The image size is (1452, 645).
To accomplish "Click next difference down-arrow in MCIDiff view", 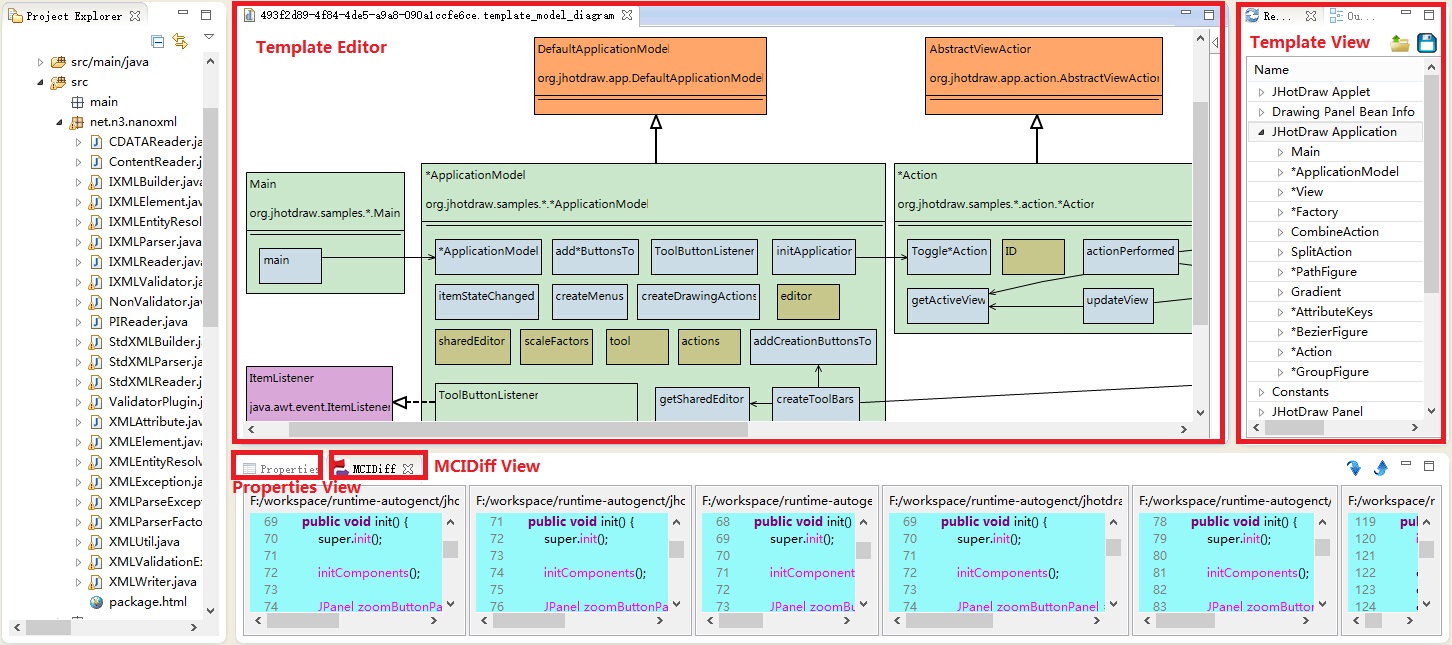I will [x=1354, y=467].
